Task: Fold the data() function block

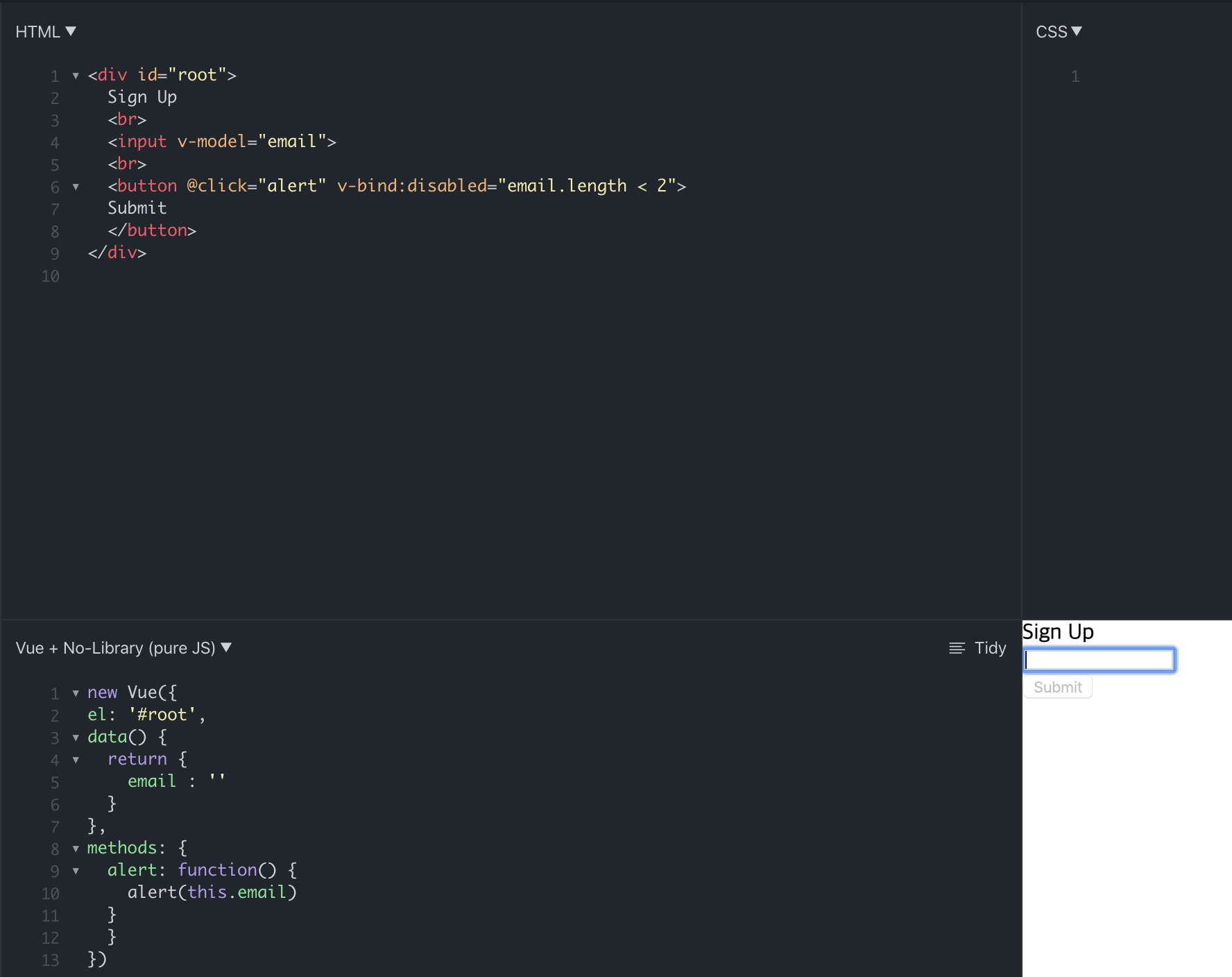Action: [x=76, y=738]
